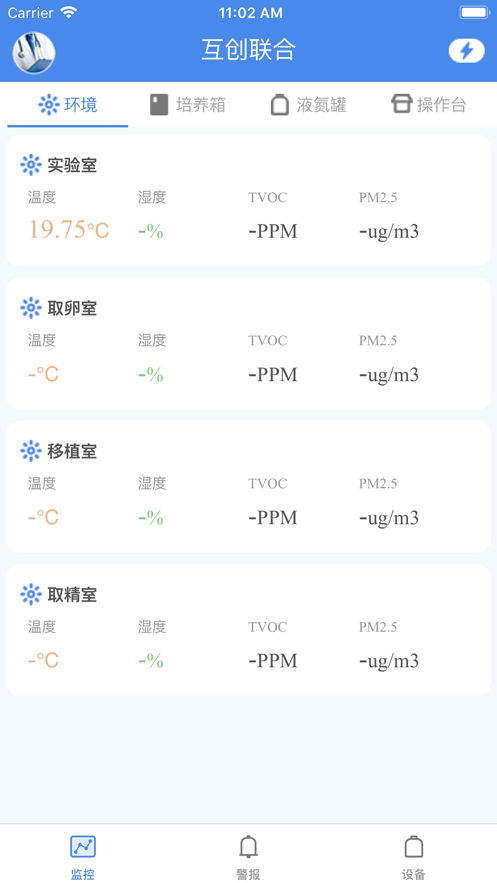Switch to the 培养箱 tab
The width and height of the screenshot is (497, 883).
(x=188, y=105)
